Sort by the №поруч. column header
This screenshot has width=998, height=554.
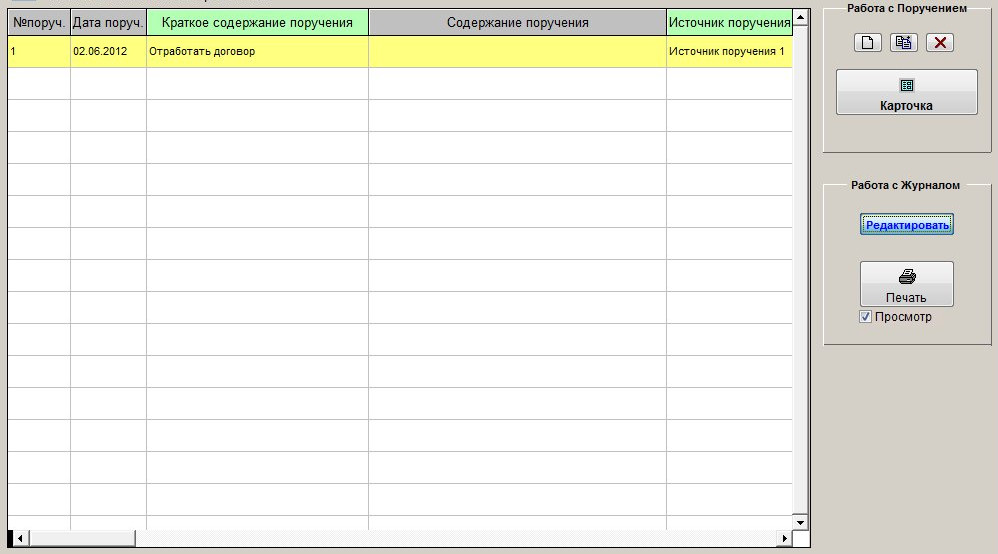coord(39,23)
